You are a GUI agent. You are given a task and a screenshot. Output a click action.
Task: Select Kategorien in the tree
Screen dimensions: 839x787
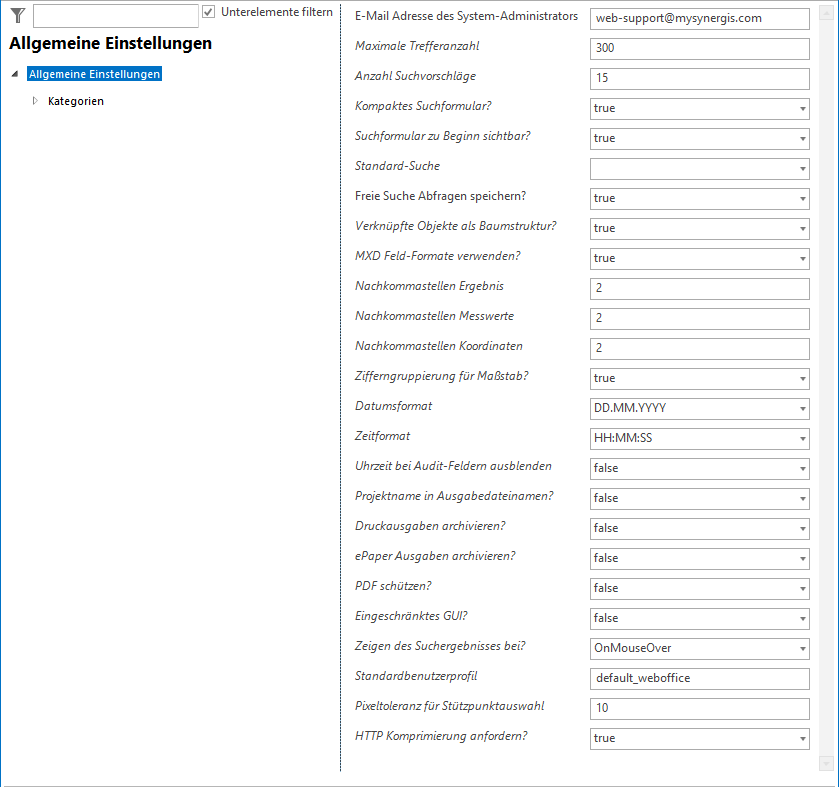pyautogui.click(x=76, y=101)
